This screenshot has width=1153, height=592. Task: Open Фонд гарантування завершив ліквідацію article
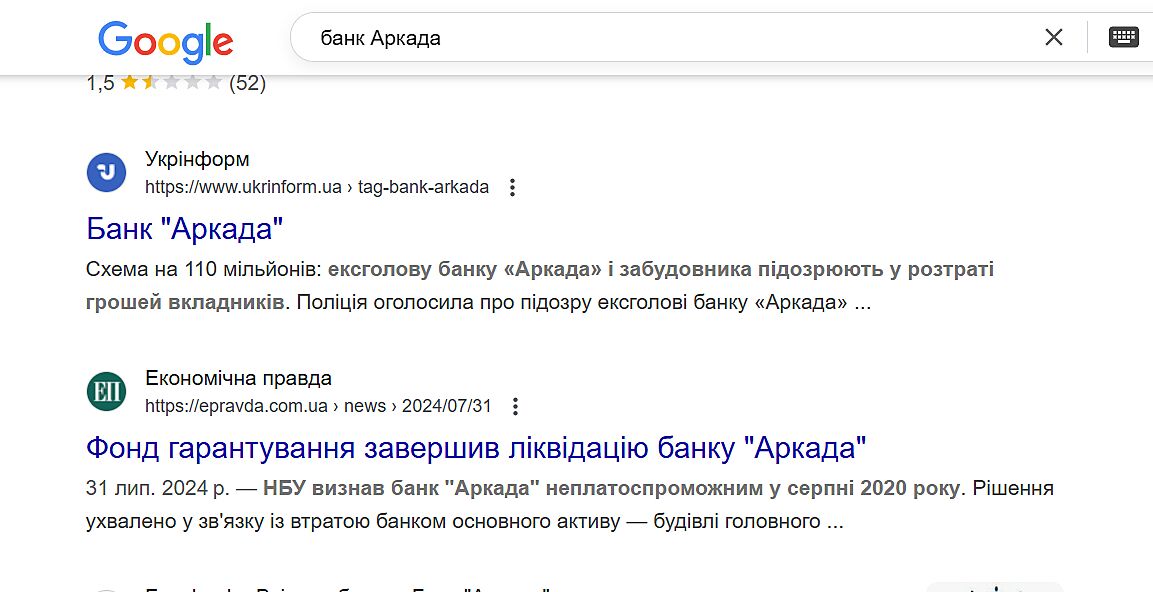point(475,447)
